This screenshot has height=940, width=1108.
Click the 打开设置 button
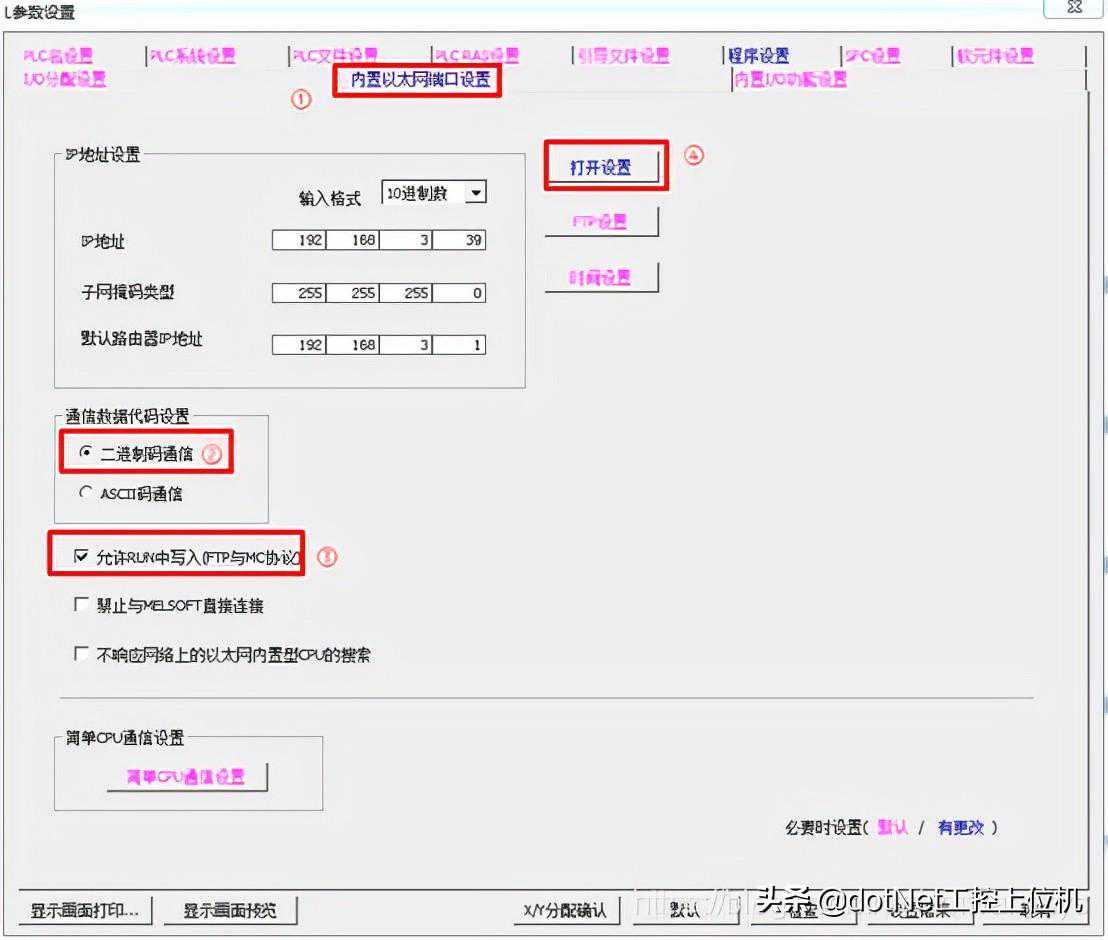601,168
